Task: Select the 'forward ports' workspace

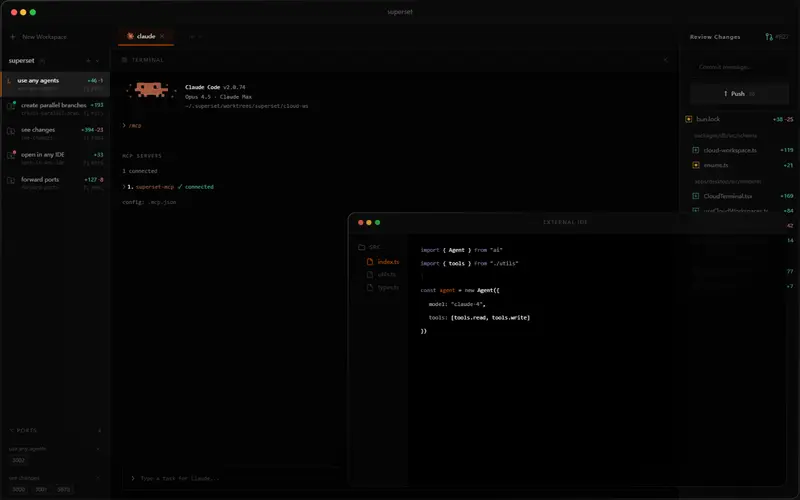Action: click(x=55, y=183)
